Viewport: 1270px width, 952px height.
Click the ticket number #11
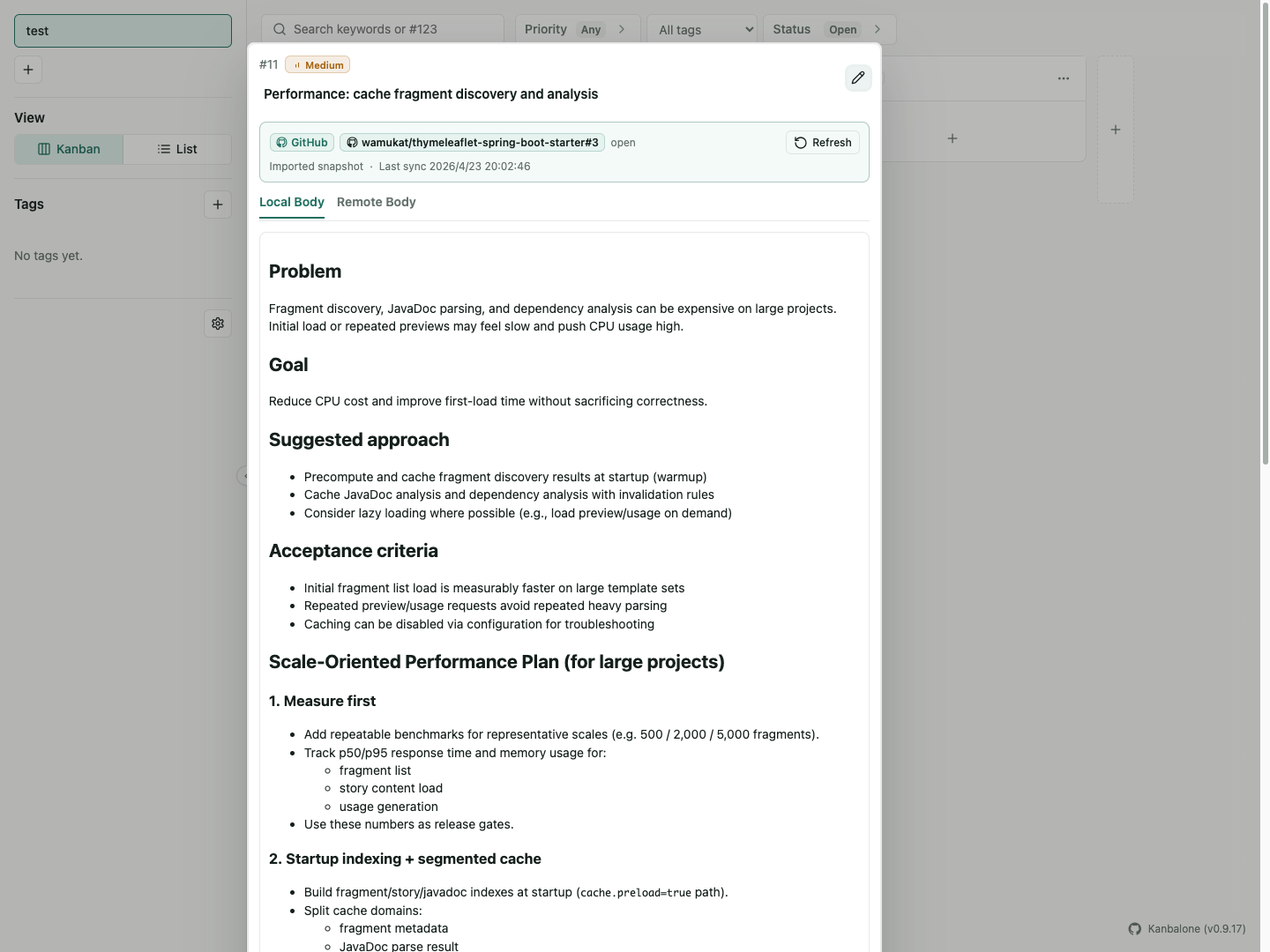[269, 64]
